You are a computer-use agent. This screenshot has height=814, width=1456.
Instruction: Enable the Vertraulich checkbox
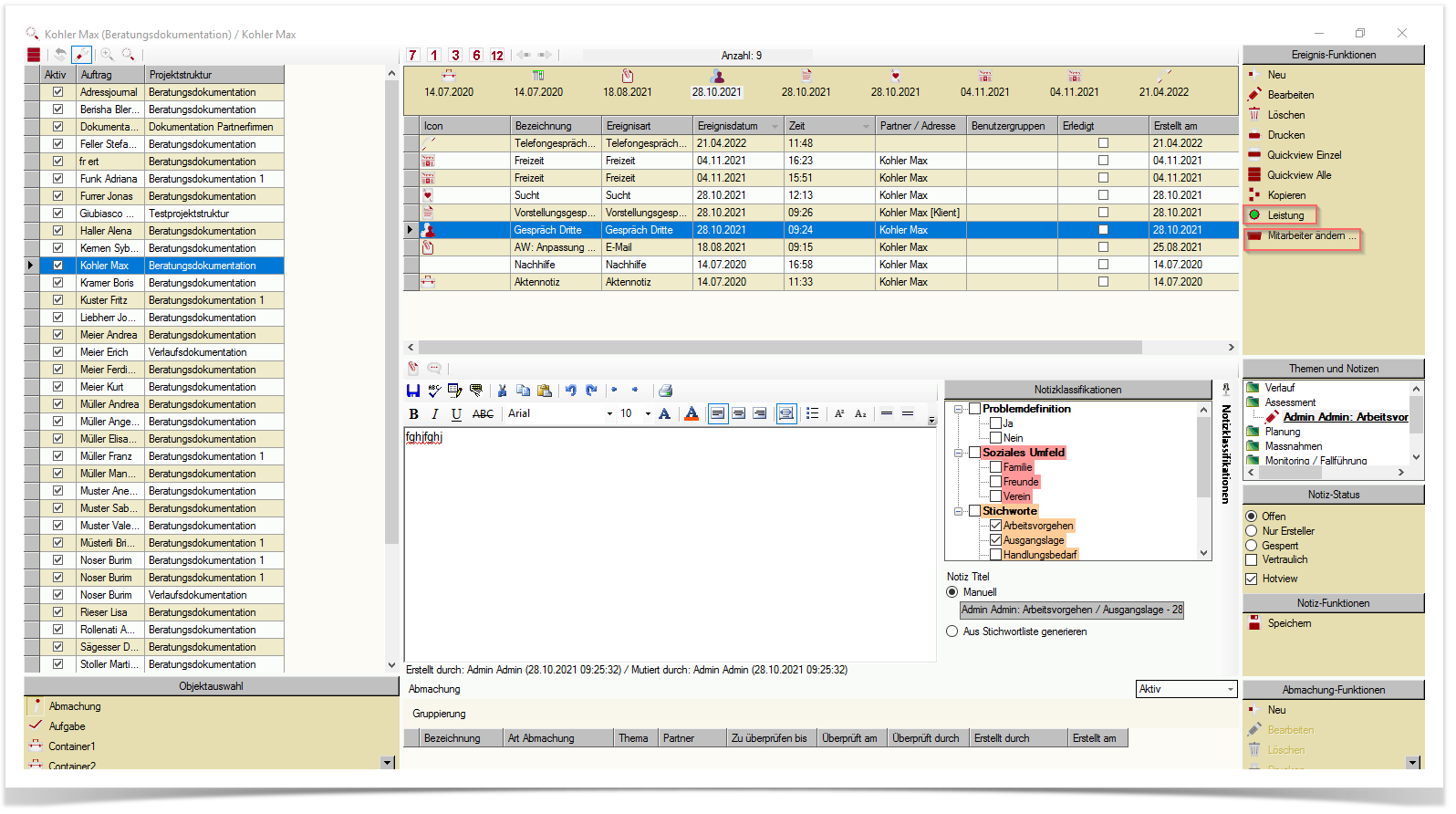pyautogui.click(x=1252, y=559)
